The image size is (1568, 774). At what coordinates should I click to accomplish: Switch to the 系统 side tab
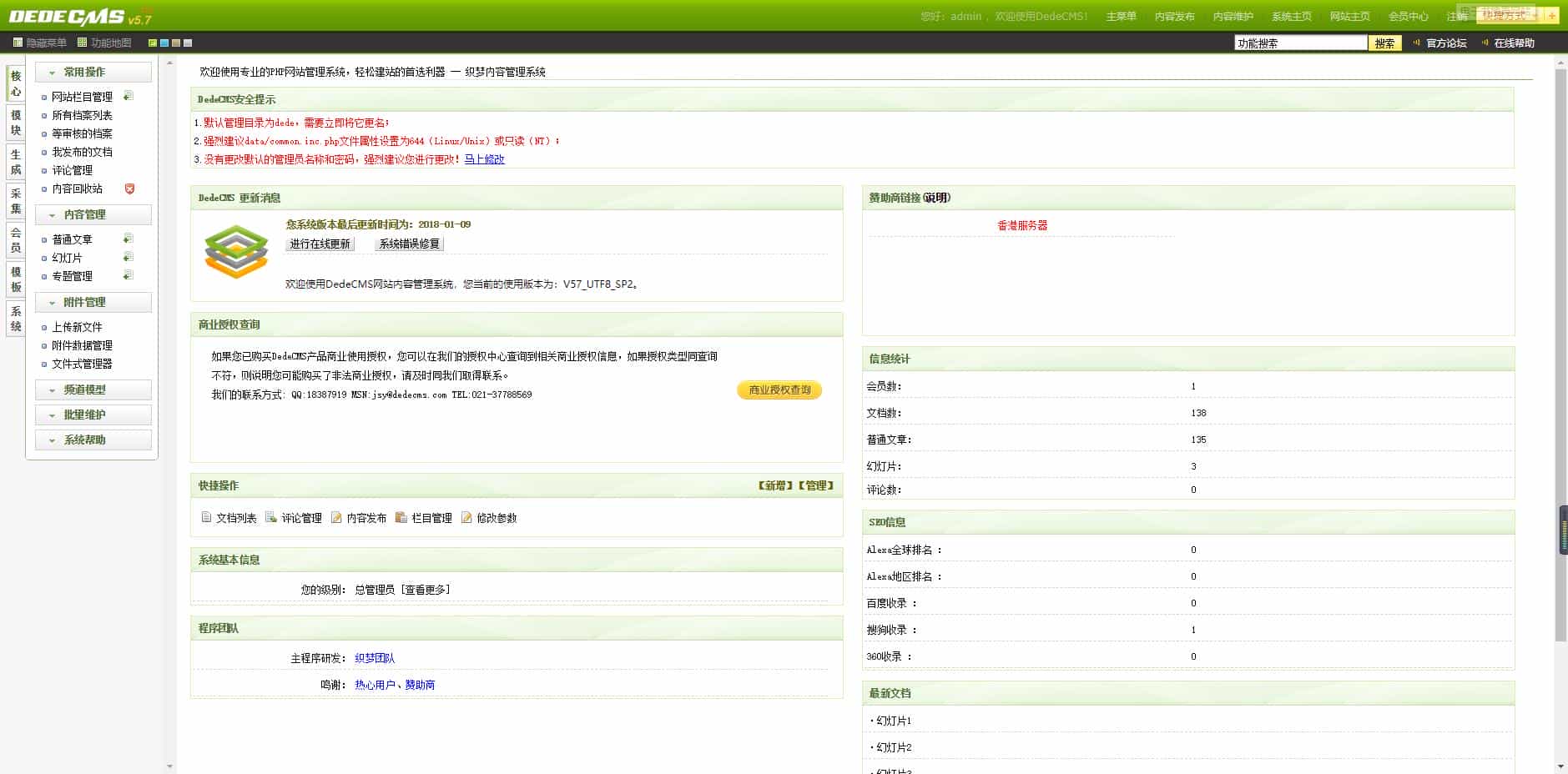[x=16, y=319]
